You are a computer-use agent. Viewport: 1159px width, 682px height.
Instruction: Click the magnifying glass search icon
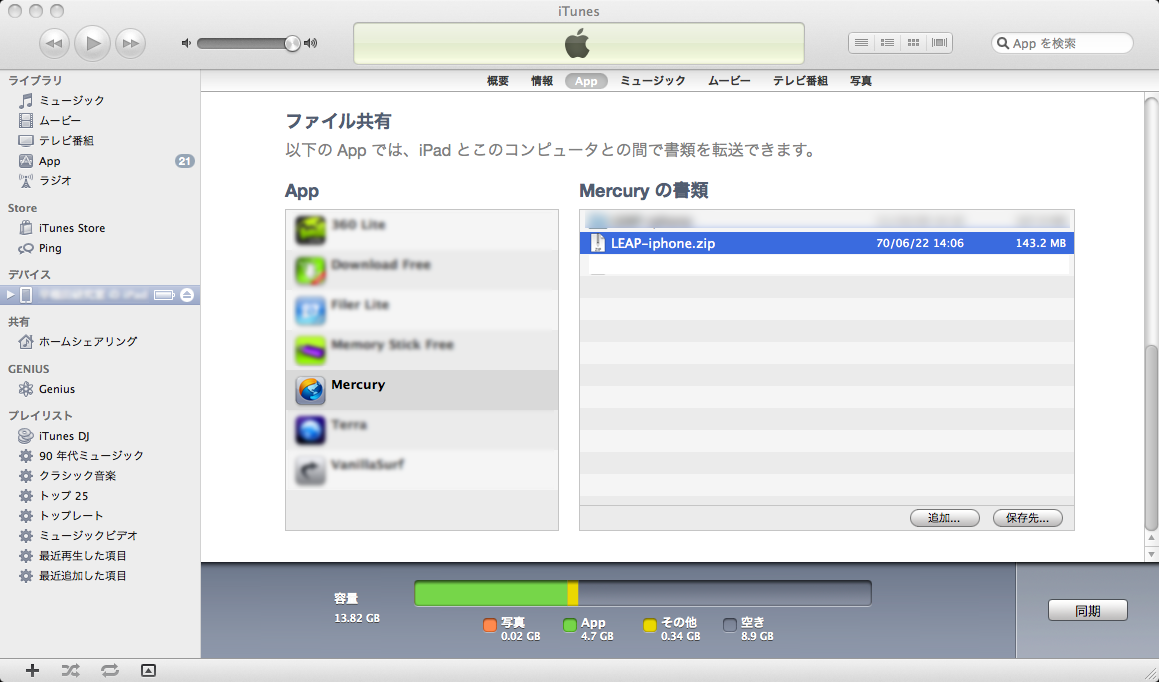tap(1003, 43)
